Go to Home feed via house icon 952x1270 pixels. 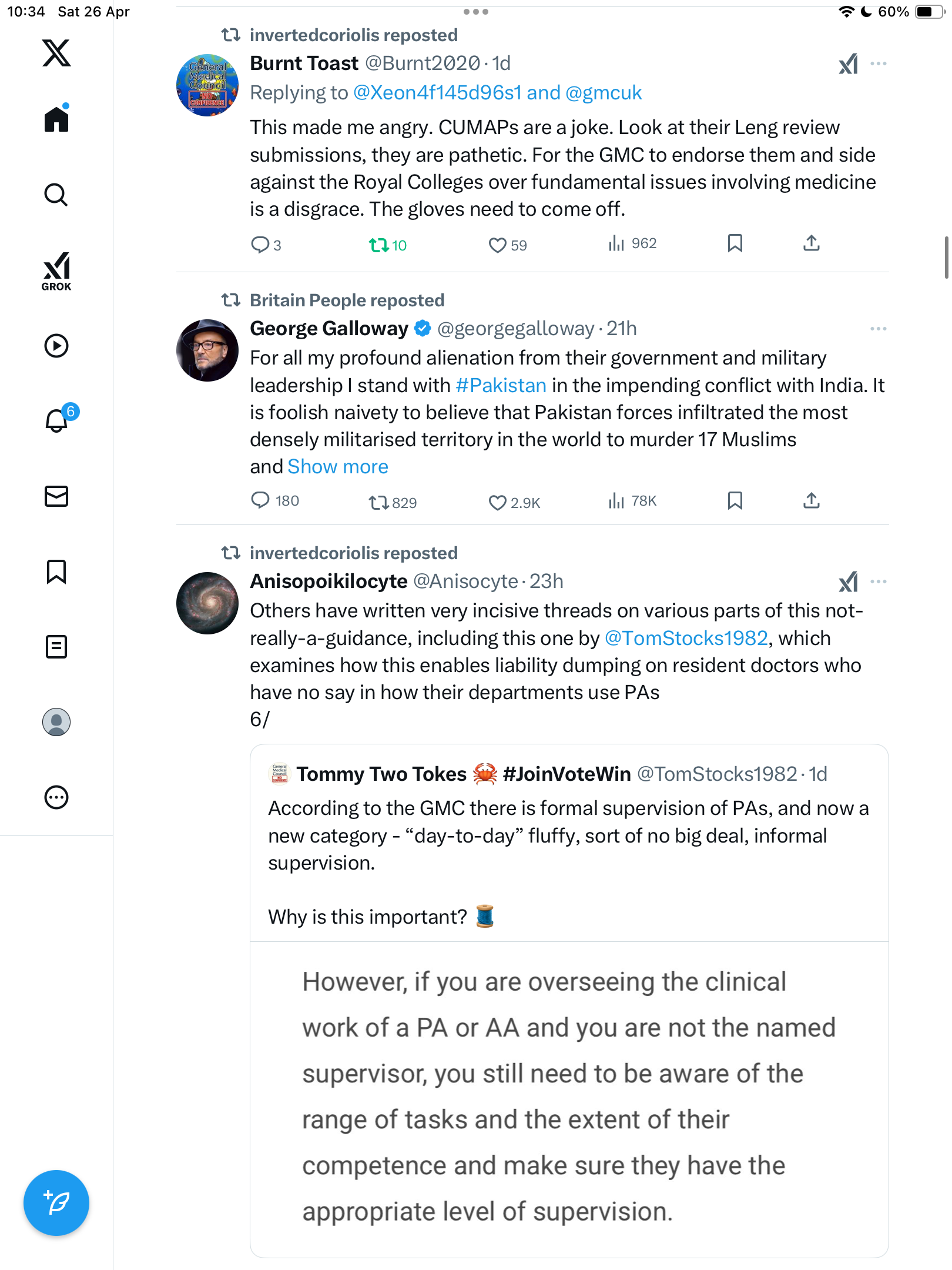click(56, 119)
